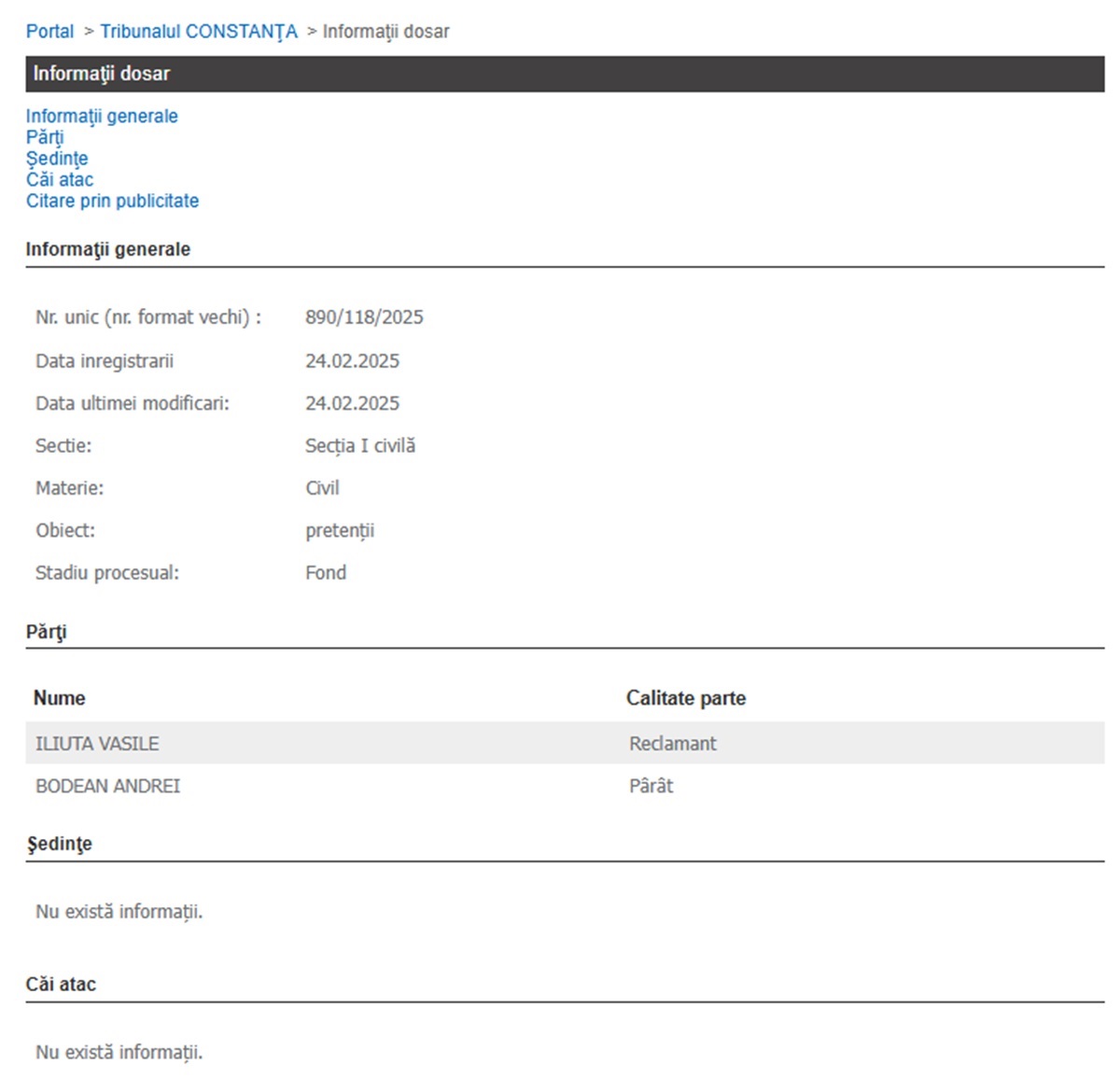Select the Data inregistrarii value 24.02.2025
The width and height of the screenshot is (1120, 1077).
pyautogui.click(x=352, y=361)
